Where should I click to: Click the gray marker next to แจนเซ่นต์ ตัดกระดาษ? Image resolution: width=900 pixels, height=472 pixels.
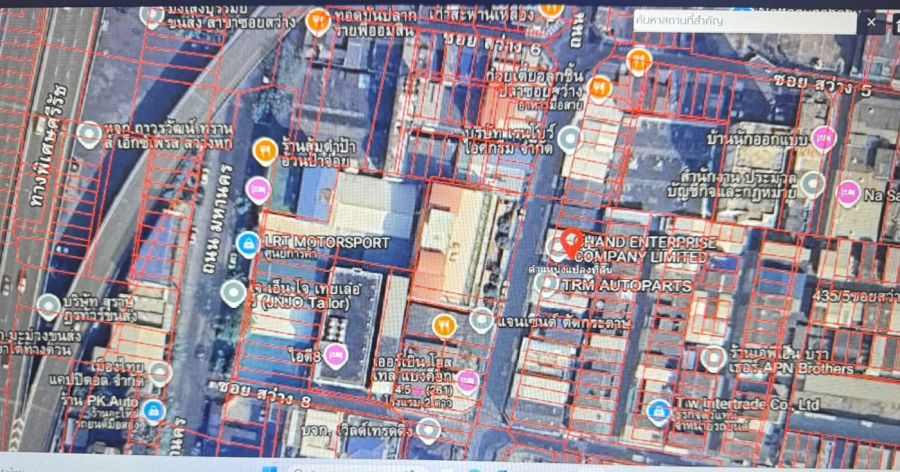481,320
